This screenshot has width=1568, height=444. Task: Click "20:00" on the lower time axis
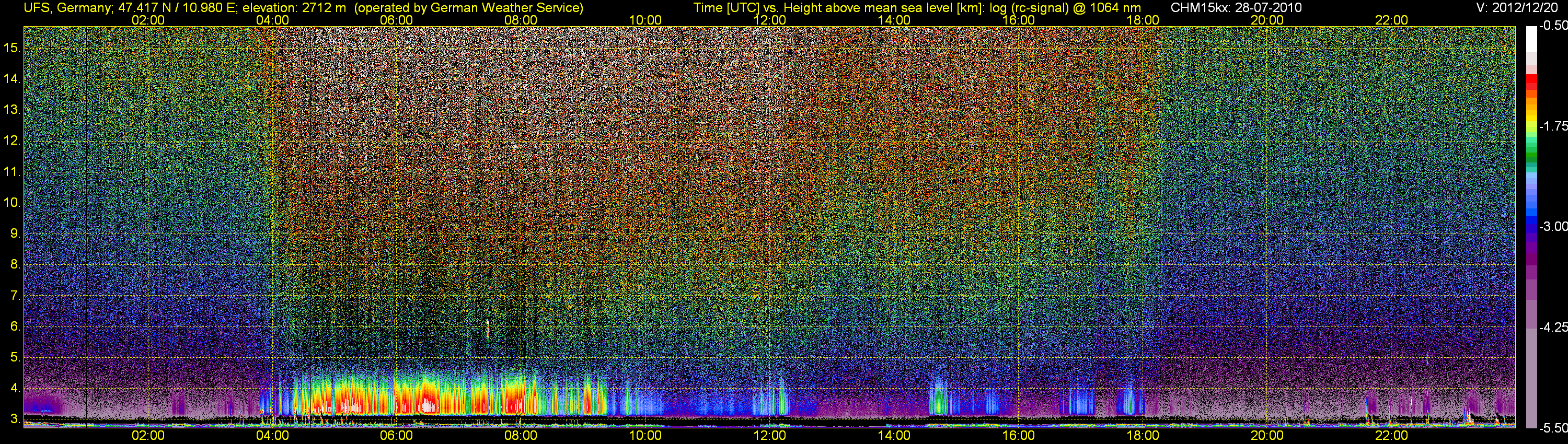[1267, 436]
